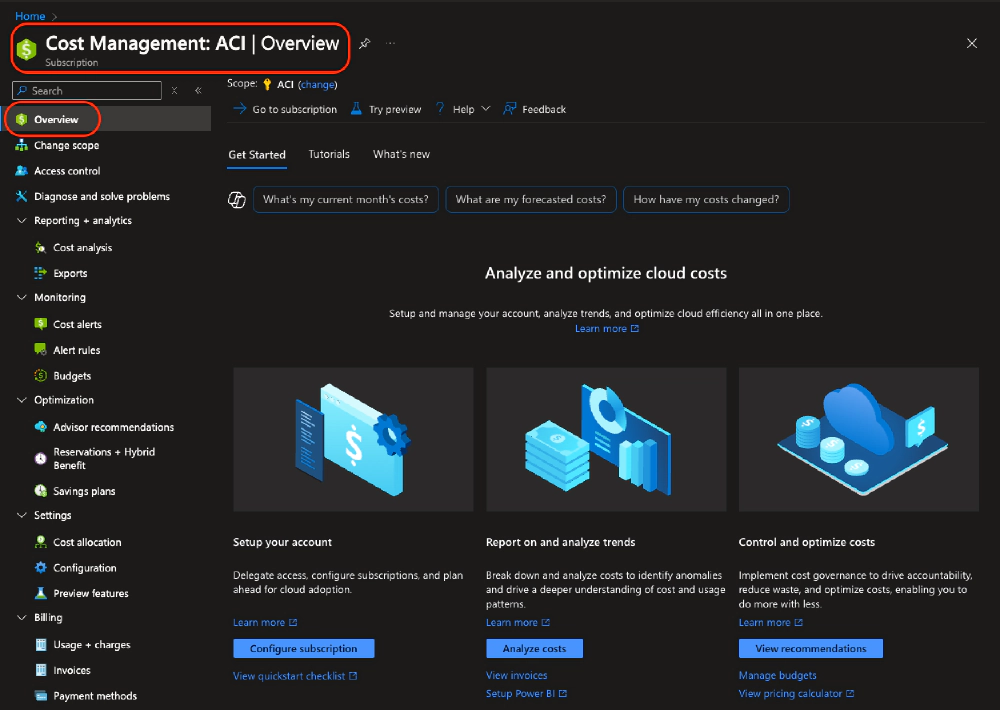This screenshot has width=1000, height=710.
Task: Ask What's my current month's costs?
Action: [346, 200]
